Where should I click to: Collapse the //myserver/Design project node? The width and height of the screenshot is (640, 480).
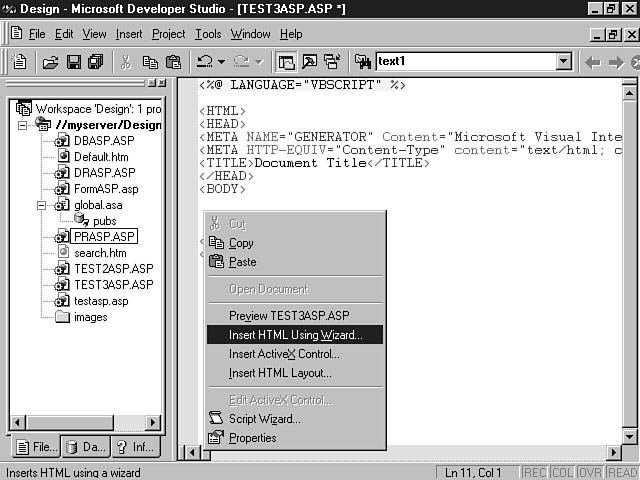(x=23, y=125)
